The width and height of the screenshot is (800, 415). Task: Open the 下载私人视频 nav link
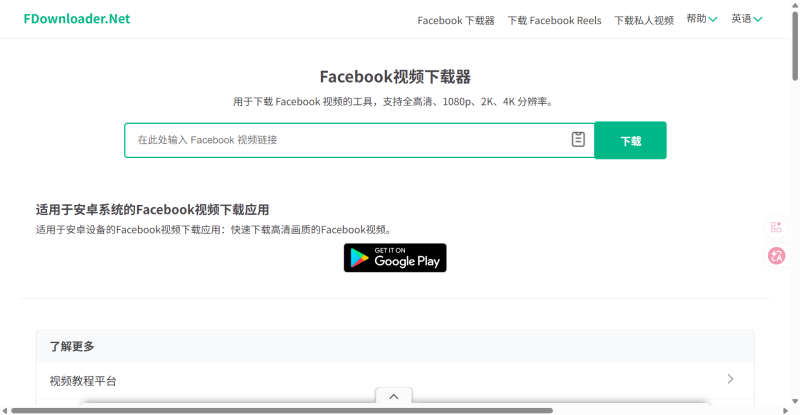point(644,20)
